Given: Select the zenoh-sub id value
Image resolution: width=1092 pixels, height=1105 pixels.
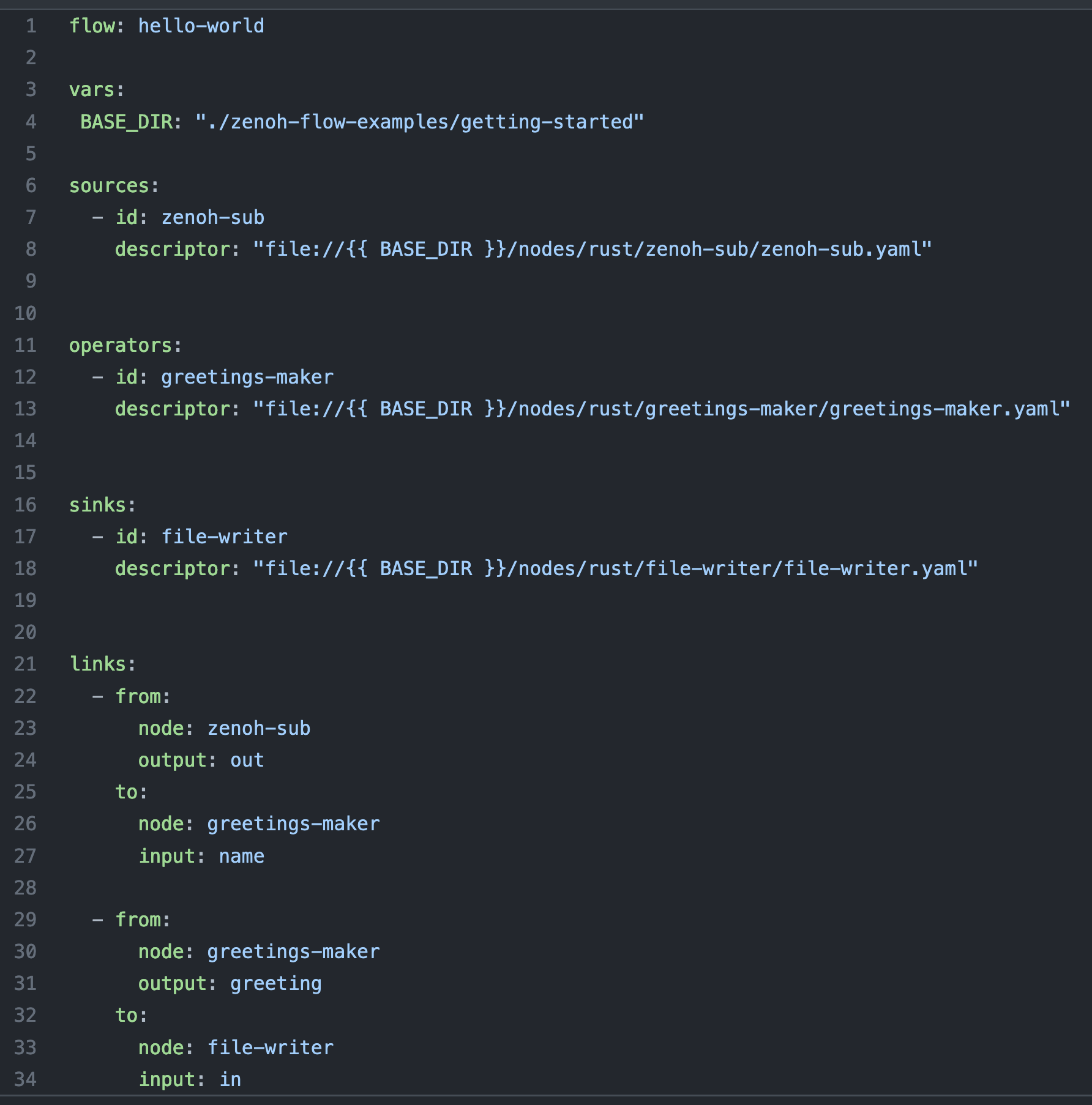Looking at the screenshot, I should pos(212,217).
